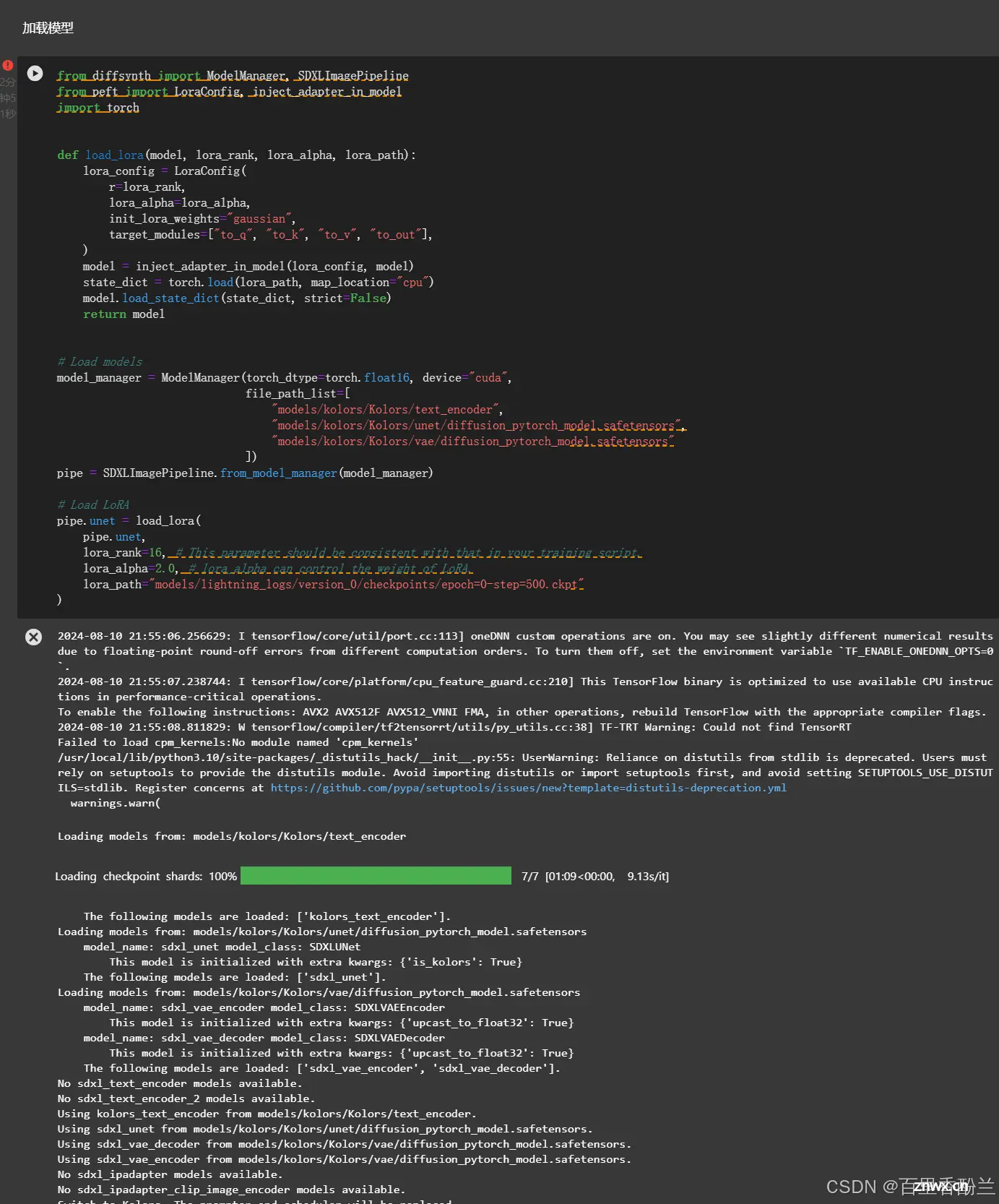Click 'model_name: sdxl_vae_decoder' output line
999x1204 pixels.
[x=264, y=1038]
